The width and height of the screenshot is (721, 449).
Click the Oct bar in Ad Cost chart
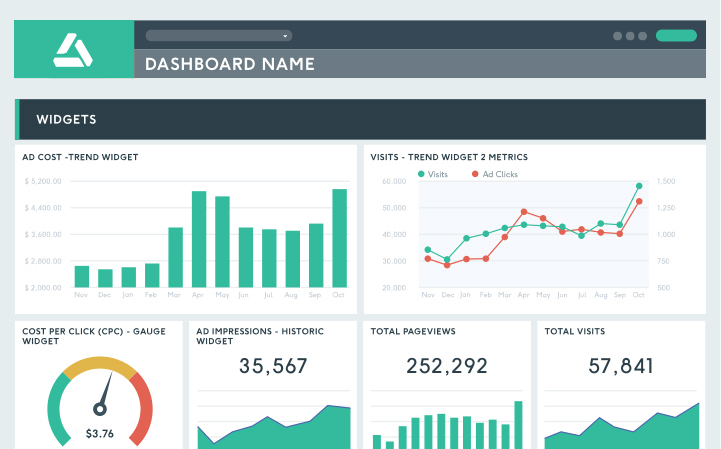click(x=339, y=238)
